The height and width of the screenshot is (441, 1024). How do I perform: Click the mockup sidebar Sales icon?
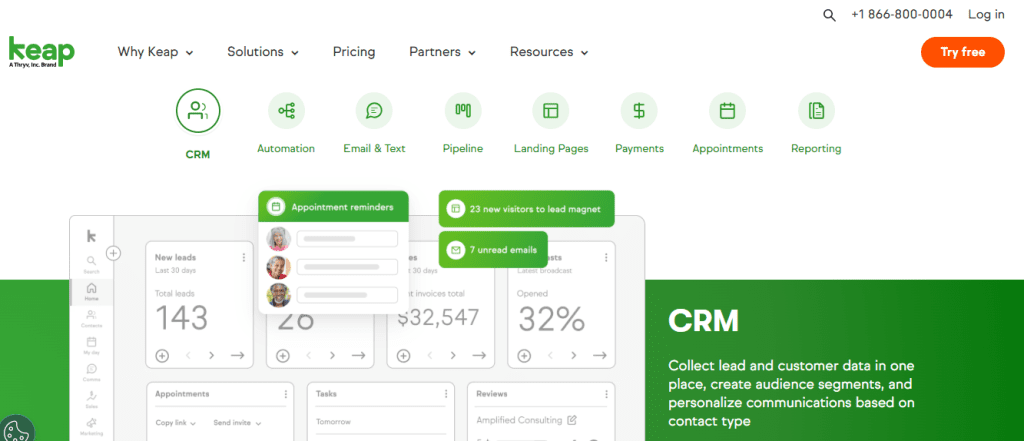pos(91,395)
